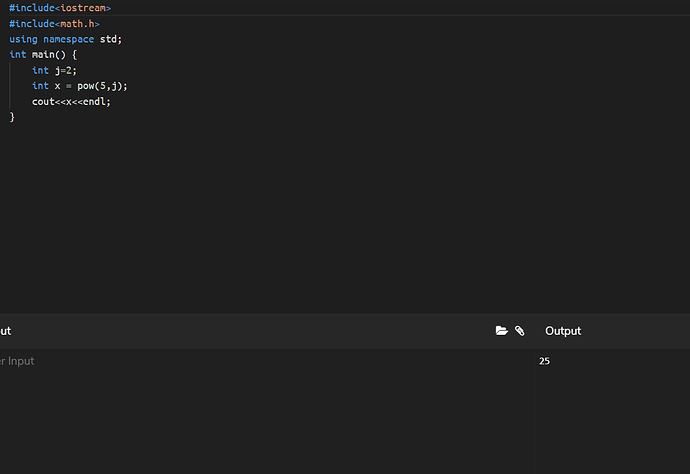Click the output value 25
This screenshot has width=690, height=474.
click(x=544, y=361)
